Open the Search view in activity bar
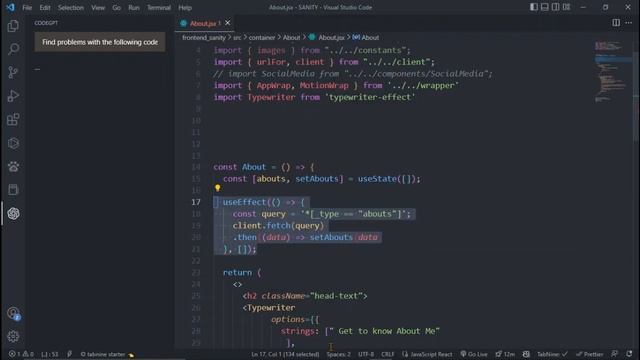This screenshot has height=360, width=640. [x=13, y=49]
